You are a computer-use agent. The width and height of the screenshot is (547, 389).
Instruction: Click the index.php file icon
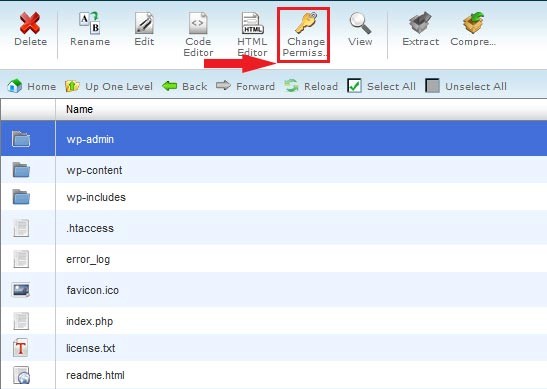[21, 321]
